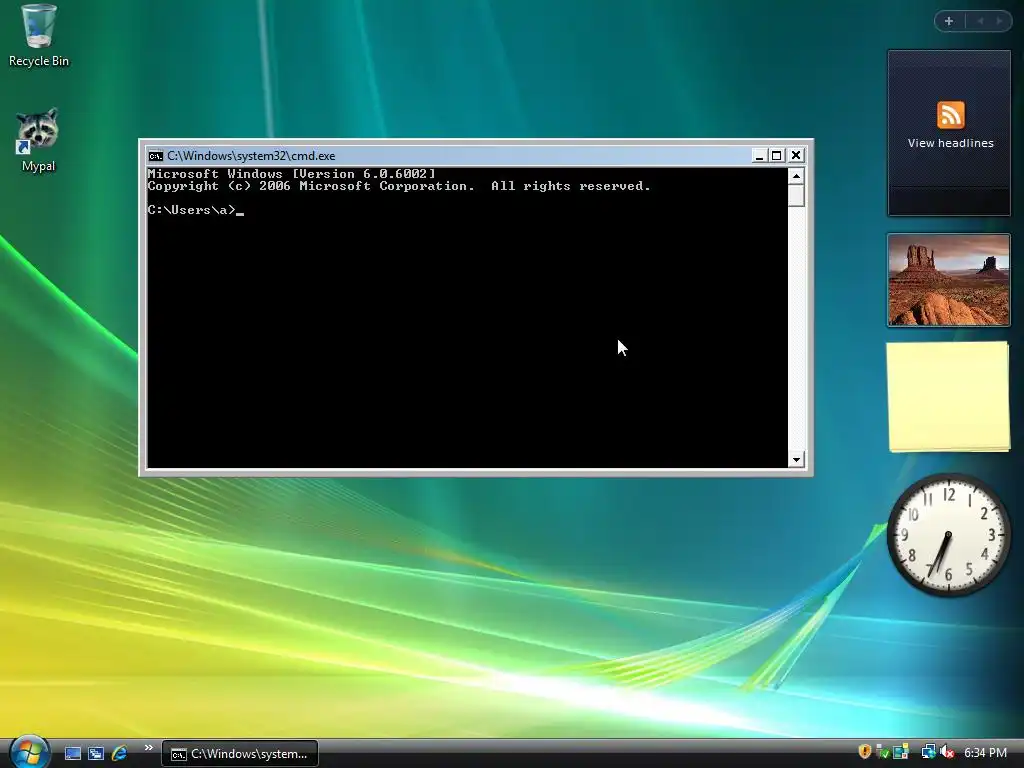
Task: Click the cmd window scroll up arrow
Action: pos(796,176)
